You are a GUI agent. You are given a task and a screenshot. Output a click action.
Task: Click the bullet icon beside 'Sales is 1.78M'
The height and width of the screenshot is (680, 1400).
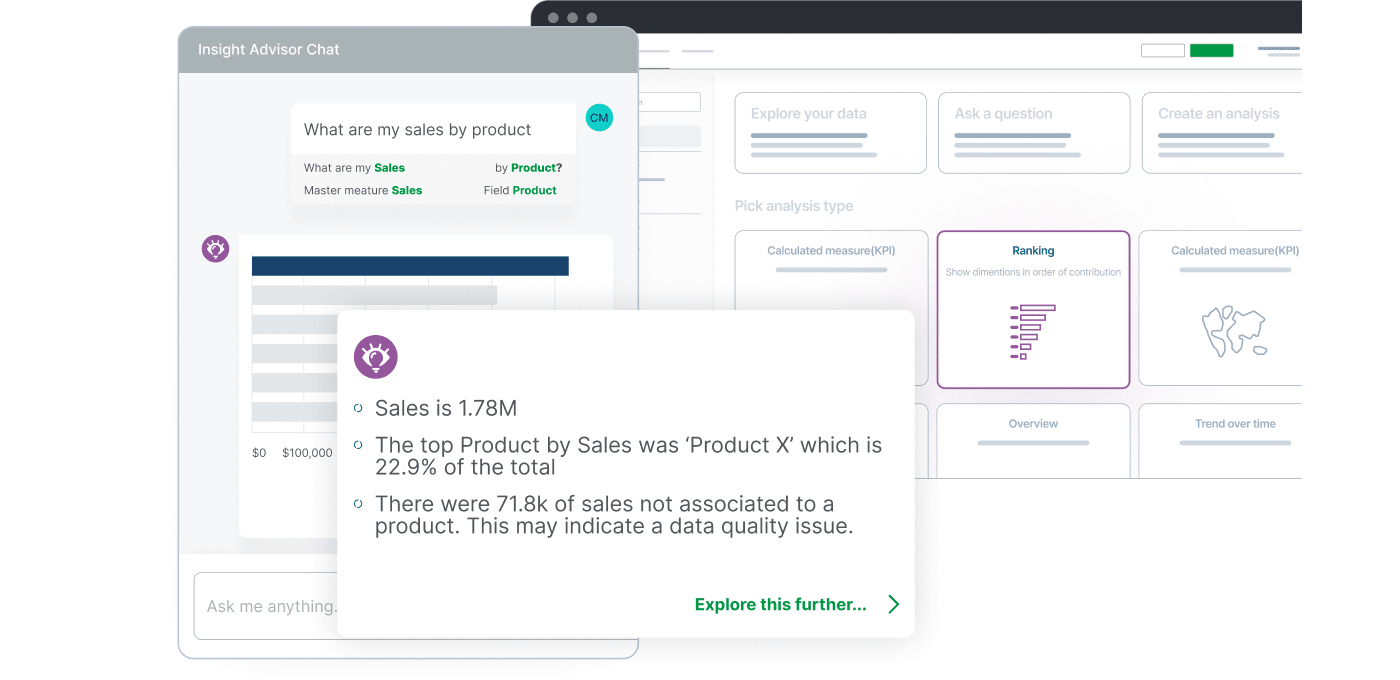point(359,406)
